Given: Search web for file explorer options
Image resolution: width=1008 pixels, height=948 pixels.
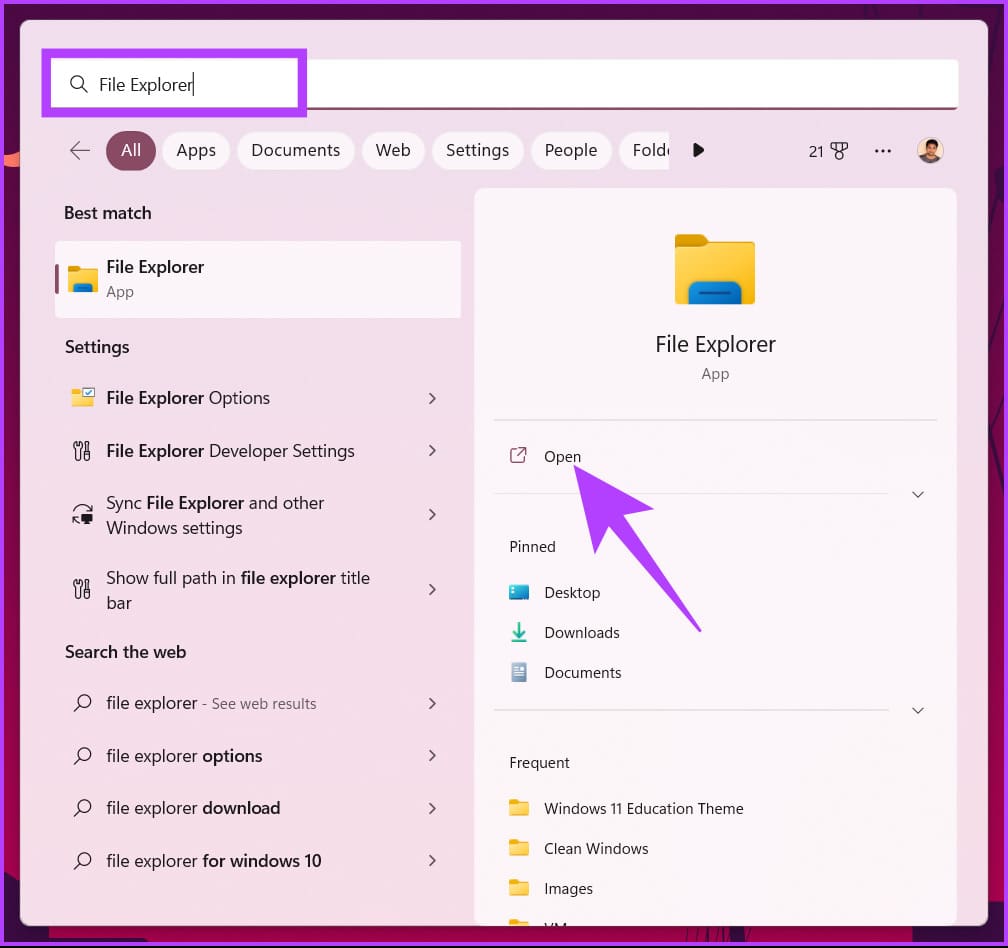Looking at the screenshot, I should pos(257,756).
